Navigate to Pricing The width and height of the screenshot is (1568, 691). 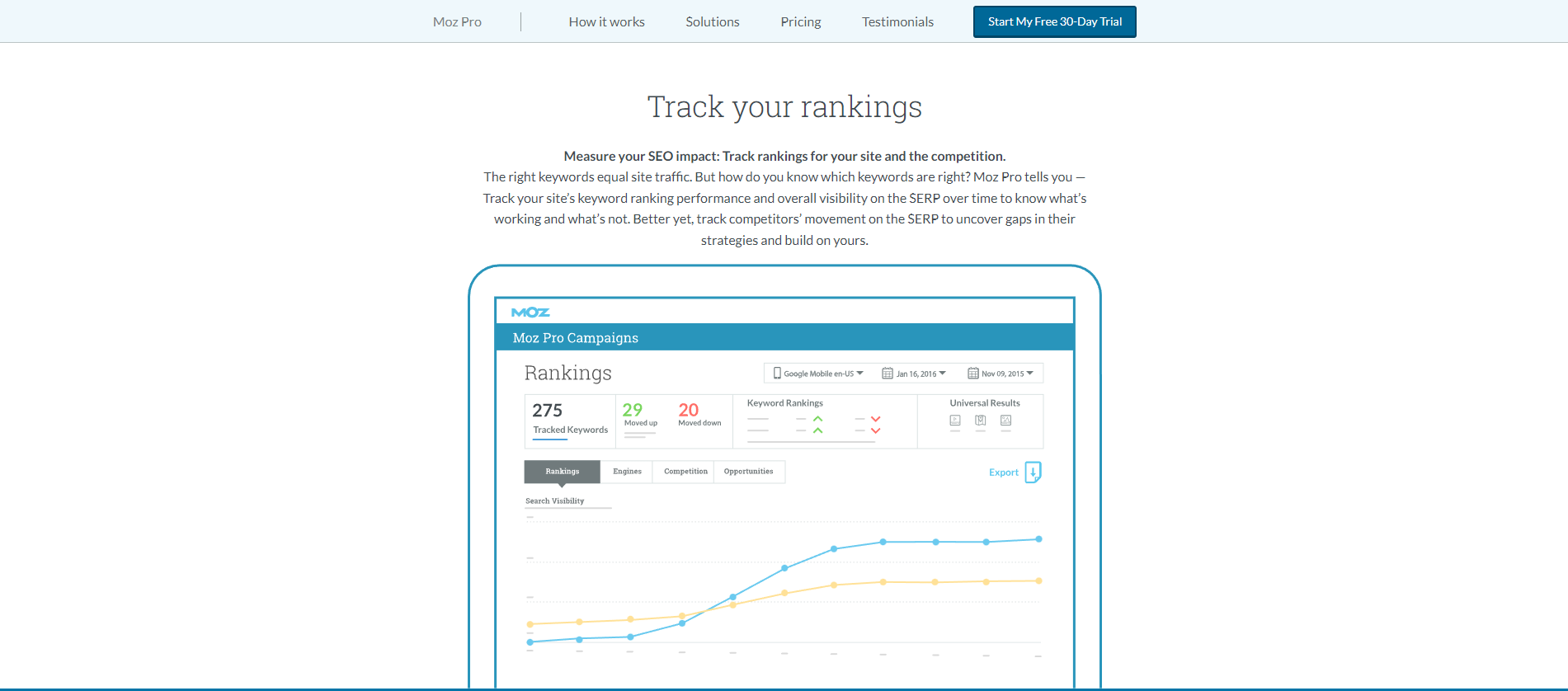click(x=801, y=22)
